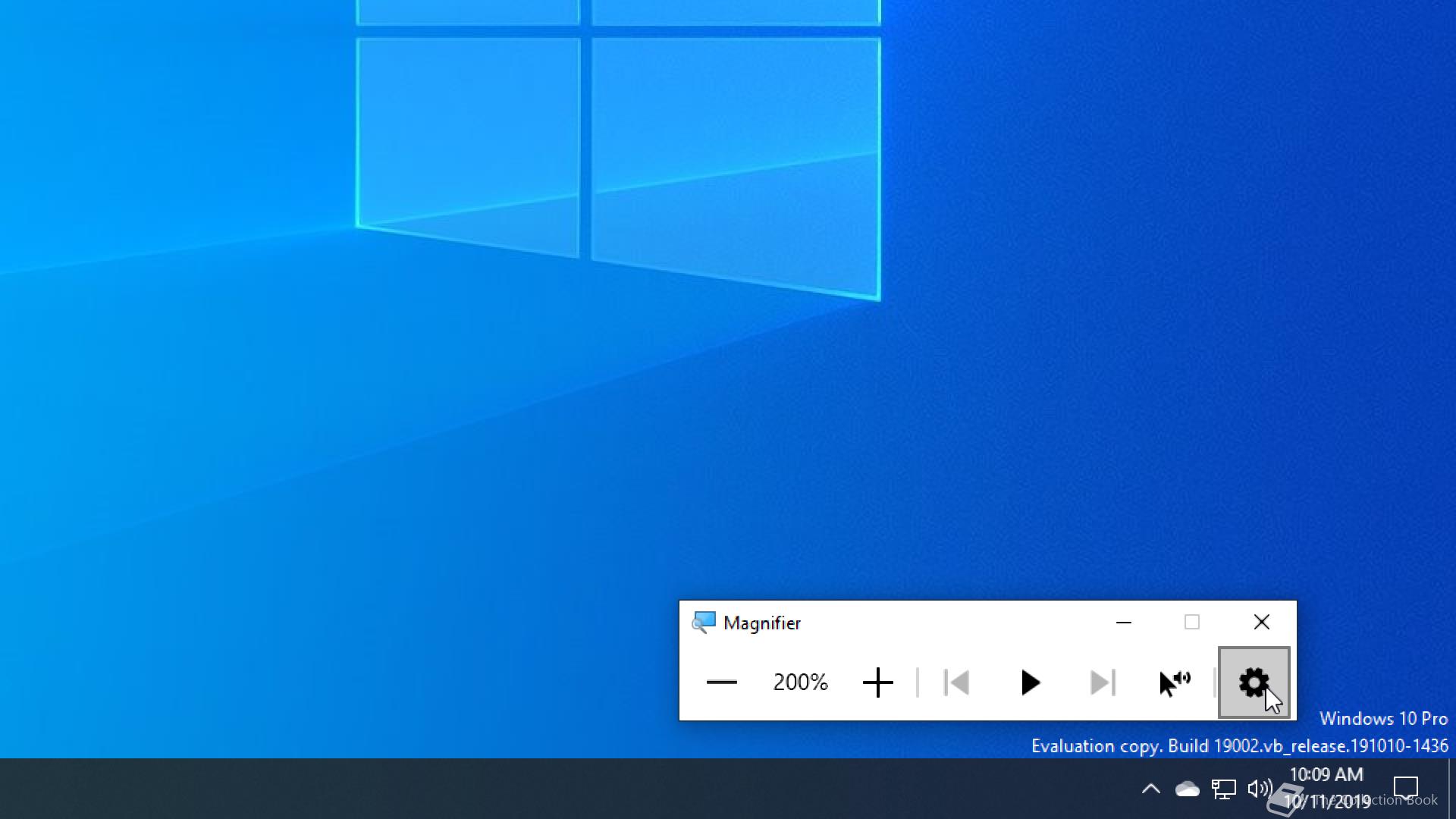Zoom out with the Magnifier minus button
Viewport: 1456px width, 819px height.
tap(721, 682)
